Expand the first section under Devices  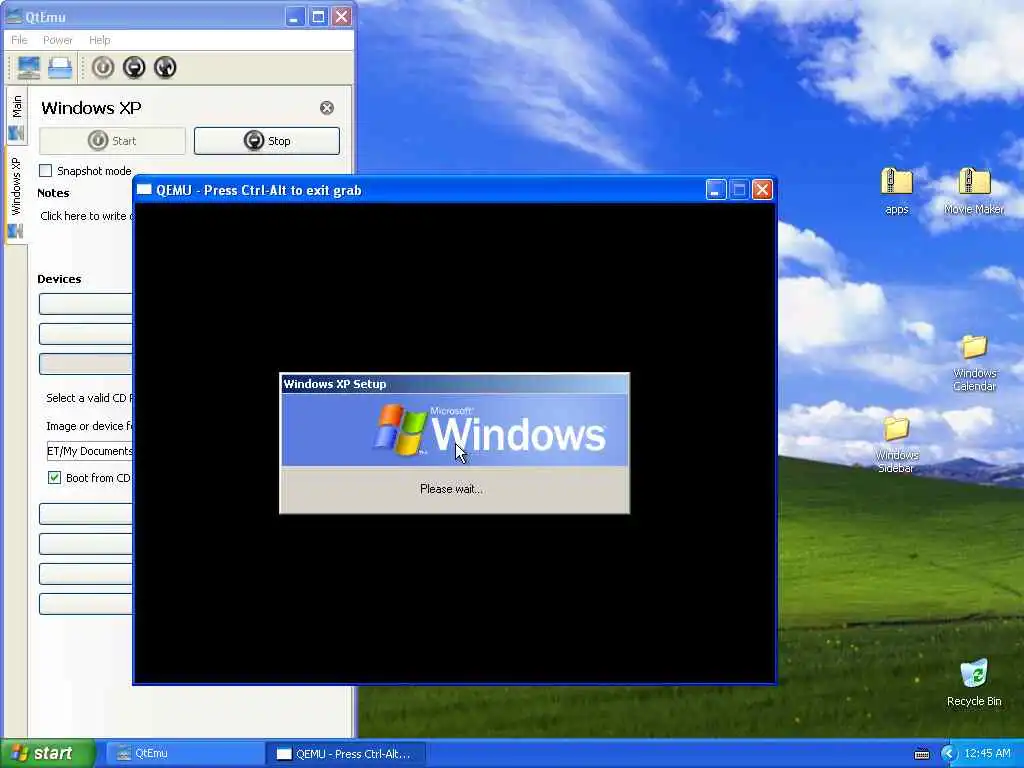(x=86, y=304)
